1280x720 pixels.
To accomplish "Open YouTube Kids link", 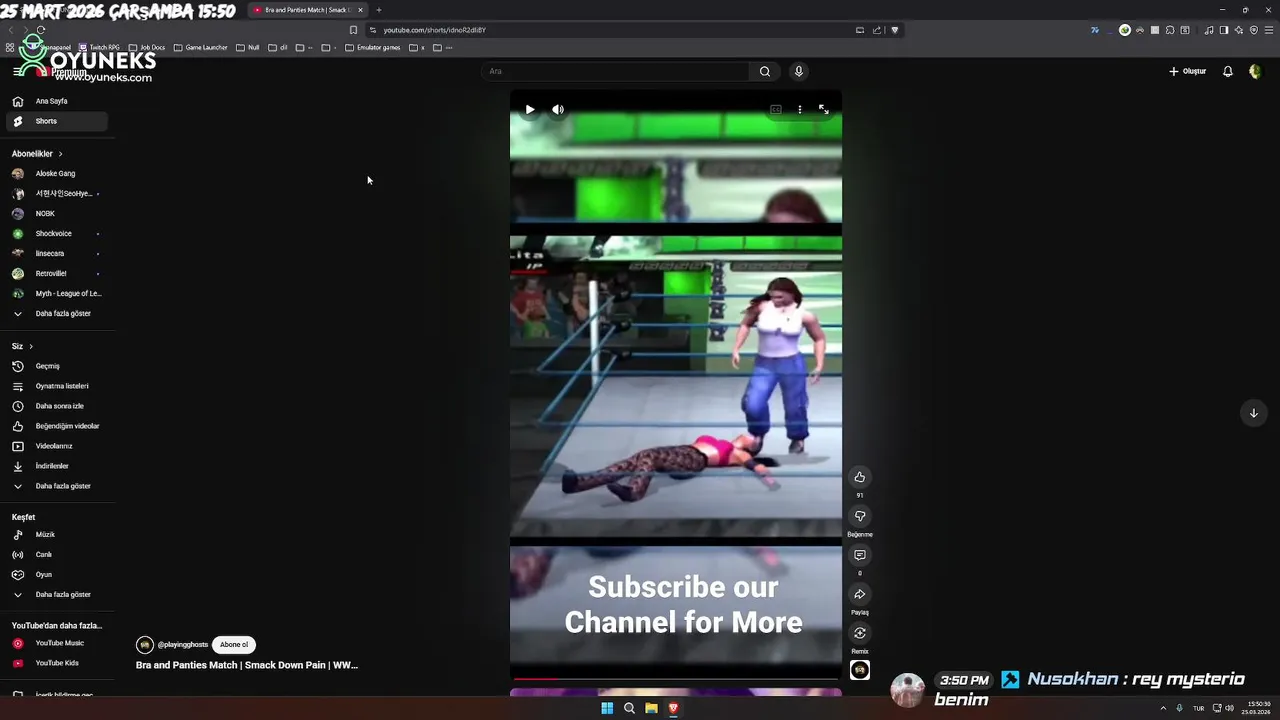I will point(56,663).
